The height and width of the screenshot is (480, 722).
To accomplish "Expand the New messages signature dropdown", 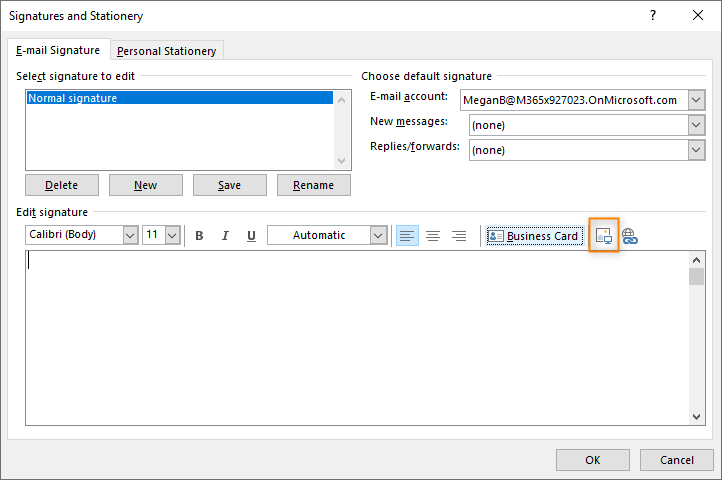I will tap(697, 125).
